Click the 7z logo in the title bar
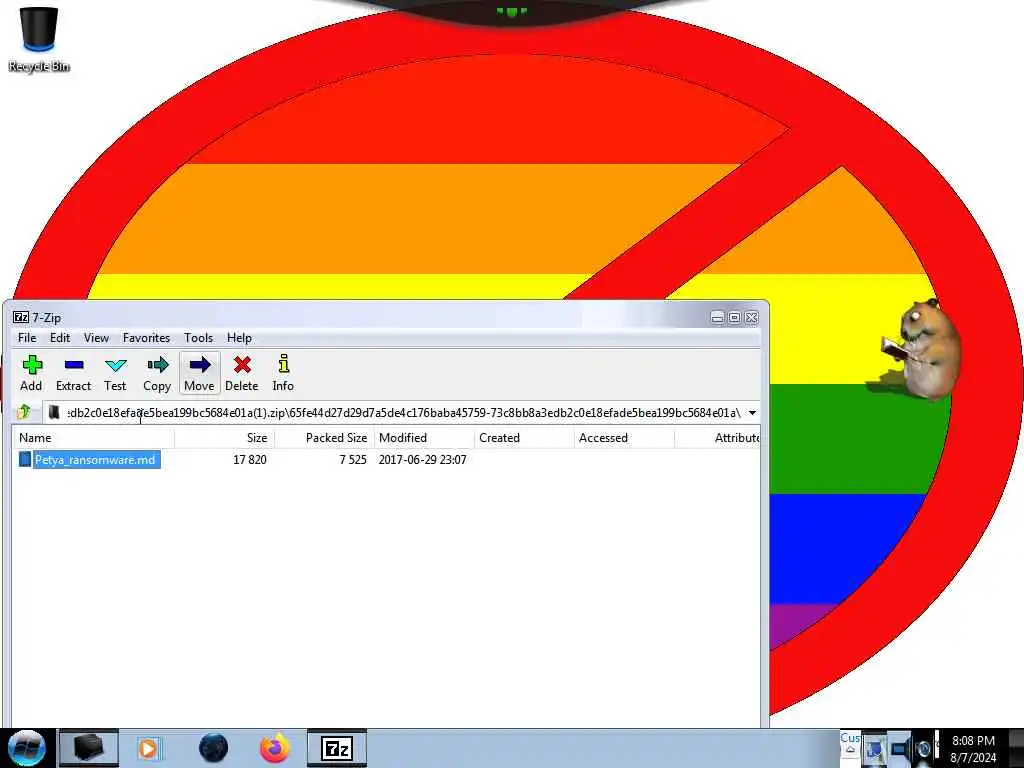The height and width of the screenshot is (768, 1024). click(x=20, y=317)
